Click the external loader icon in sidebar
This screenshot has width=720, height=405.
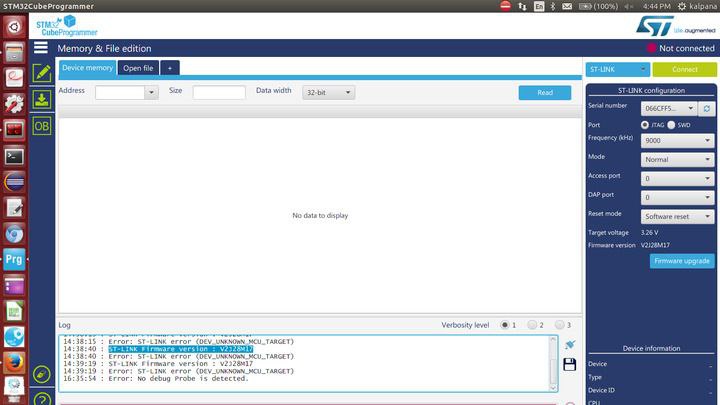41,374
